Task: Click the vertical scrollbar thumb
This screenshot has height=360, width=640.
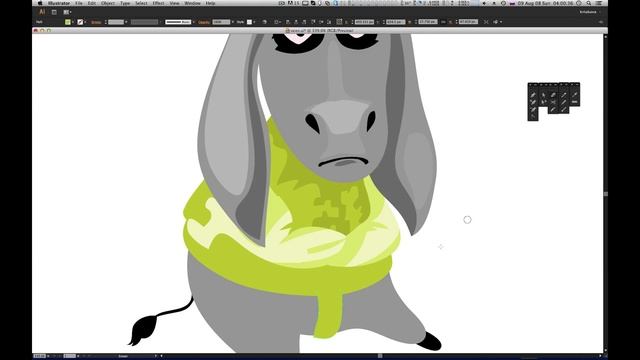Action: (x=606, y=193)
